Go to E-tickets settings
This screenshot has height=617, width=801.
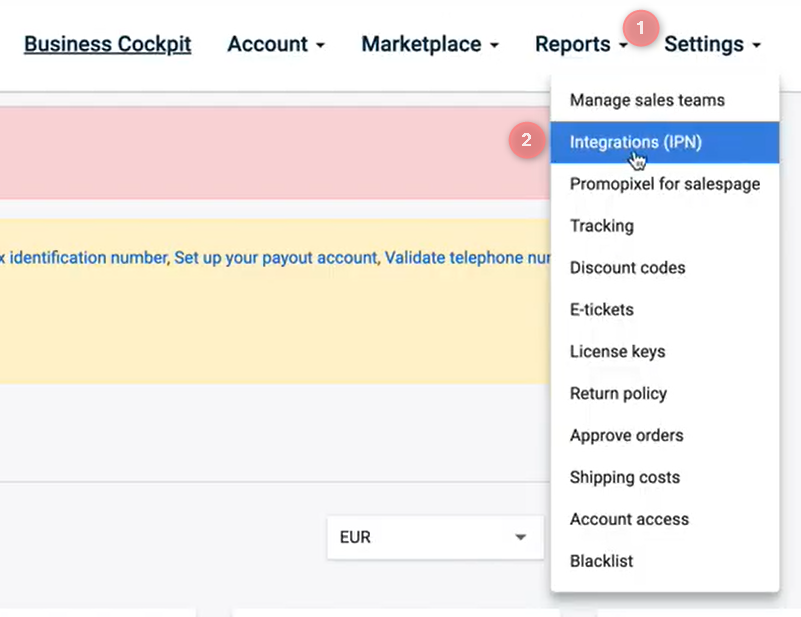click(x=601, y=310)
